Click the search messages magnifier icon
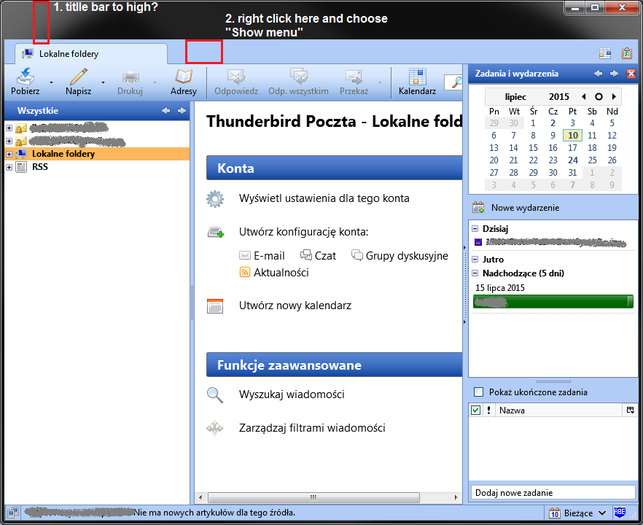 (215, 395)
